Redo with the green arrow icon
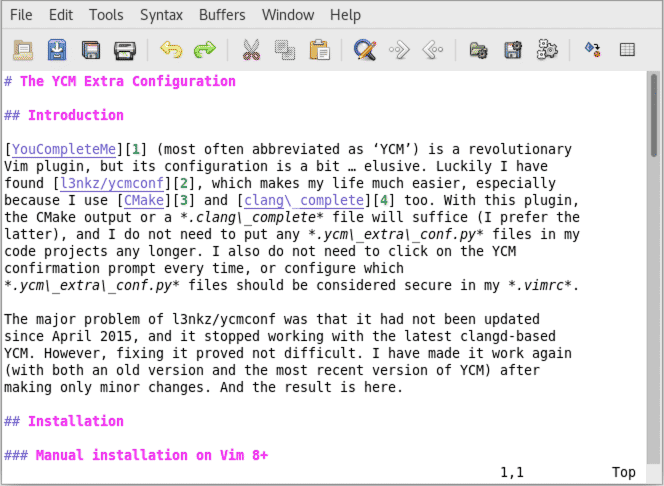Viewport: 664px width, 486px height. (x=204, y=49)
